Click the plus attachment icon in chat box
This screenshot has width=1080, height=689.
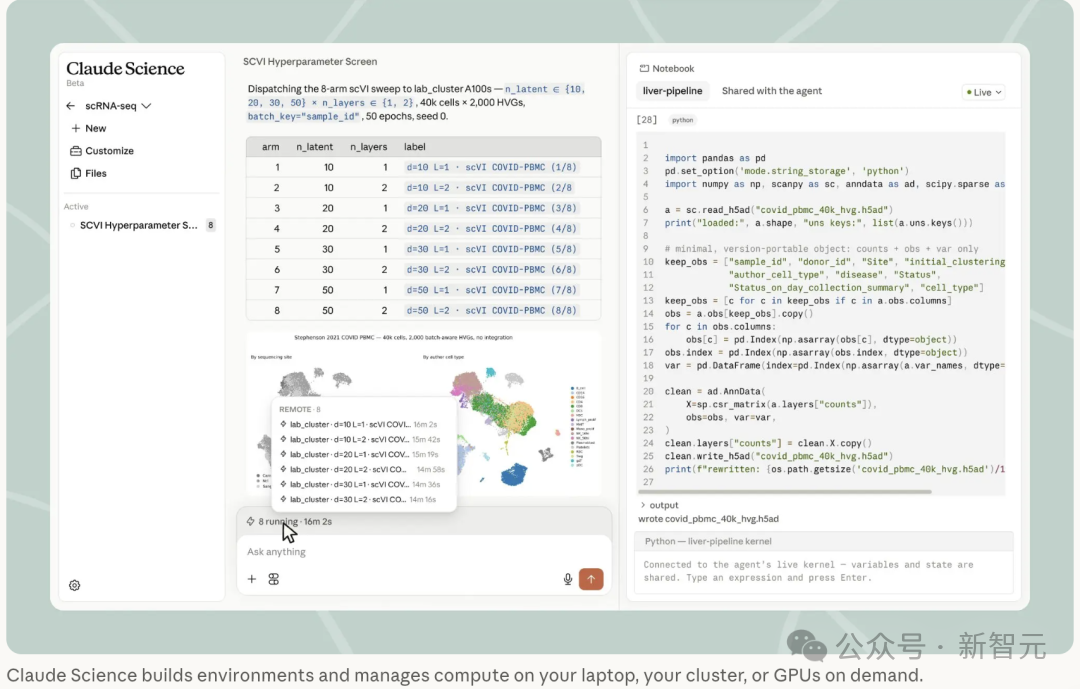click(x=251, y=579)
